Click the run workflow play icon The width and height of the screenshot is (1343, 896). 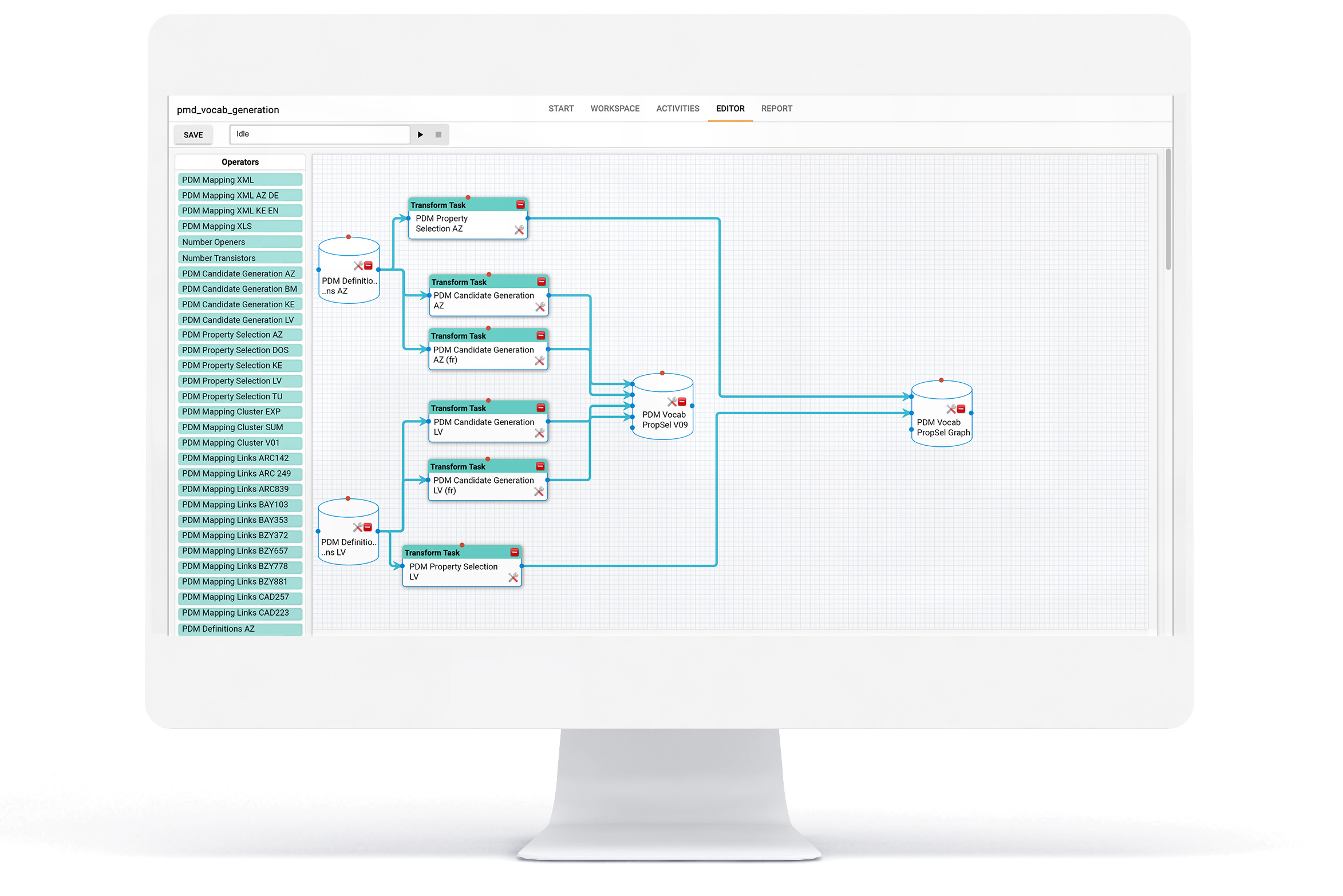point(420,134)
